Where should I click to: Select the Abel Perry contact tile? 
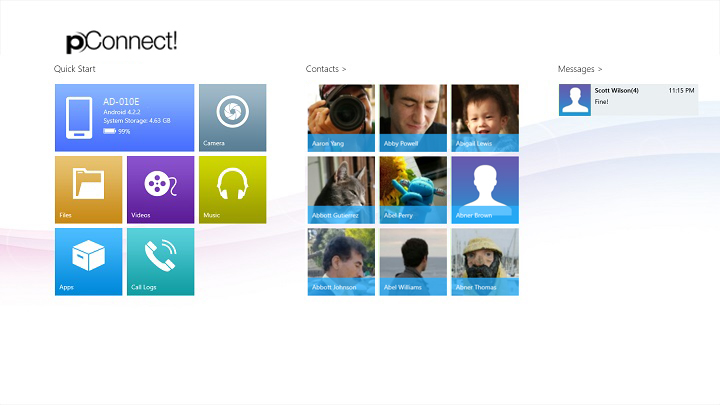[413, 190]
